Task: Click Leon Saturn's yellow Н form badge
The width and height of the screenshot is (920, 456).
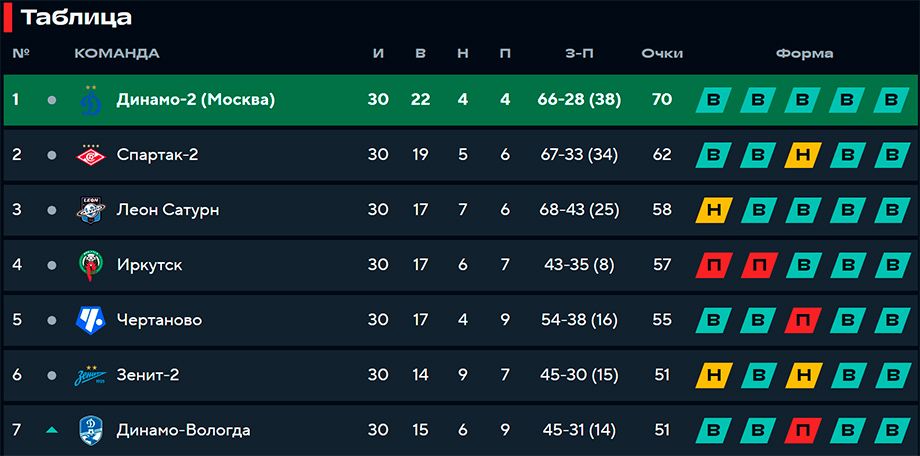Action: pyautogui.click(x=714, y=210)
